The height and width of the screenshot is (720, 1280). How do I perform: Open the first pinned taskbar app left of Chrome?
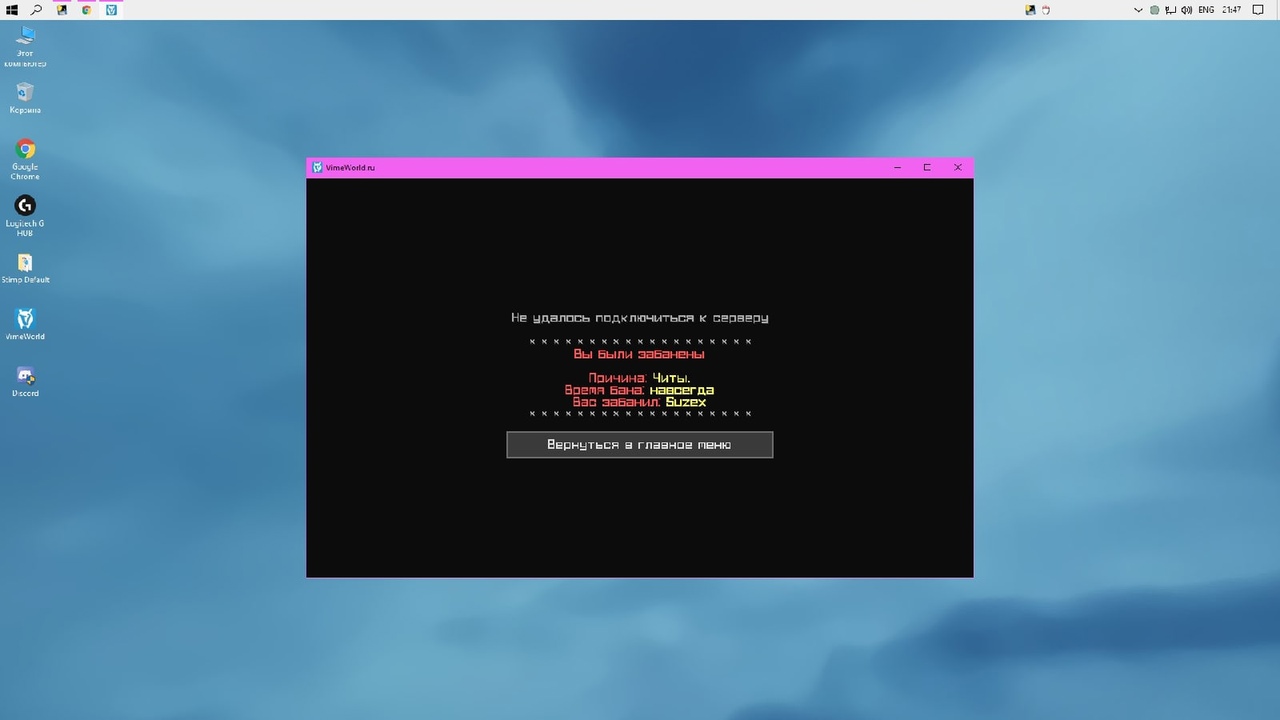pyautogui.click(x=62, y=10)
